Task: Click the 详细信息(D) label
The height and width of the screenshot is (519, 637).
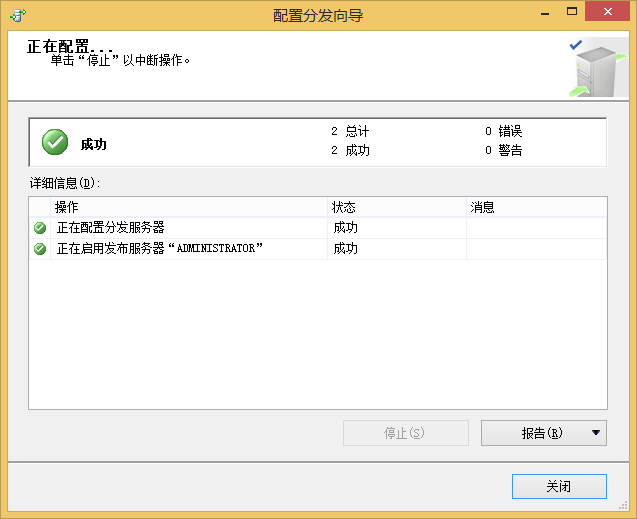Action: [x=65, y=183]
